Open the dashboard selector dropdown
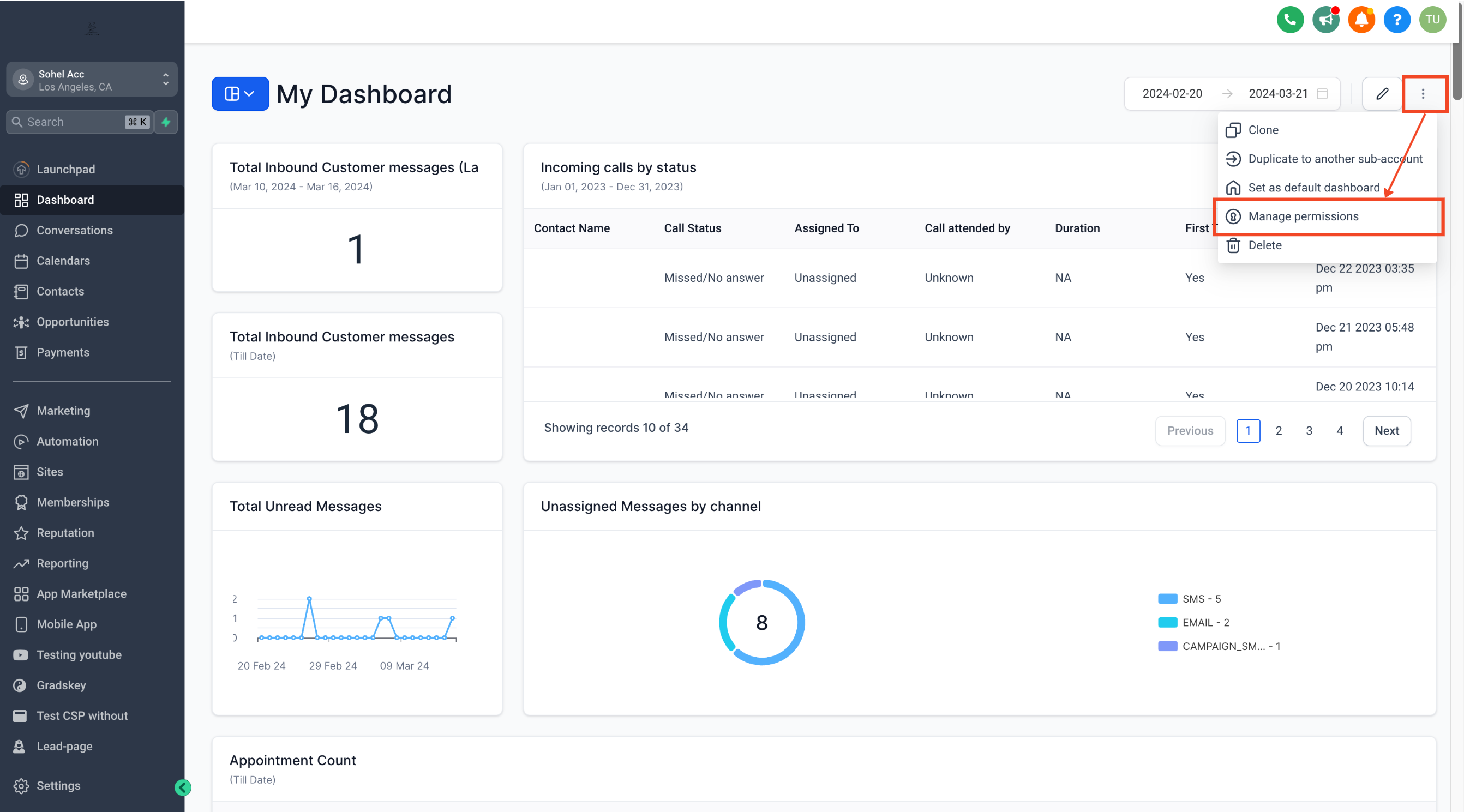Screen dimensions: 1464x812 coord(240,94)
